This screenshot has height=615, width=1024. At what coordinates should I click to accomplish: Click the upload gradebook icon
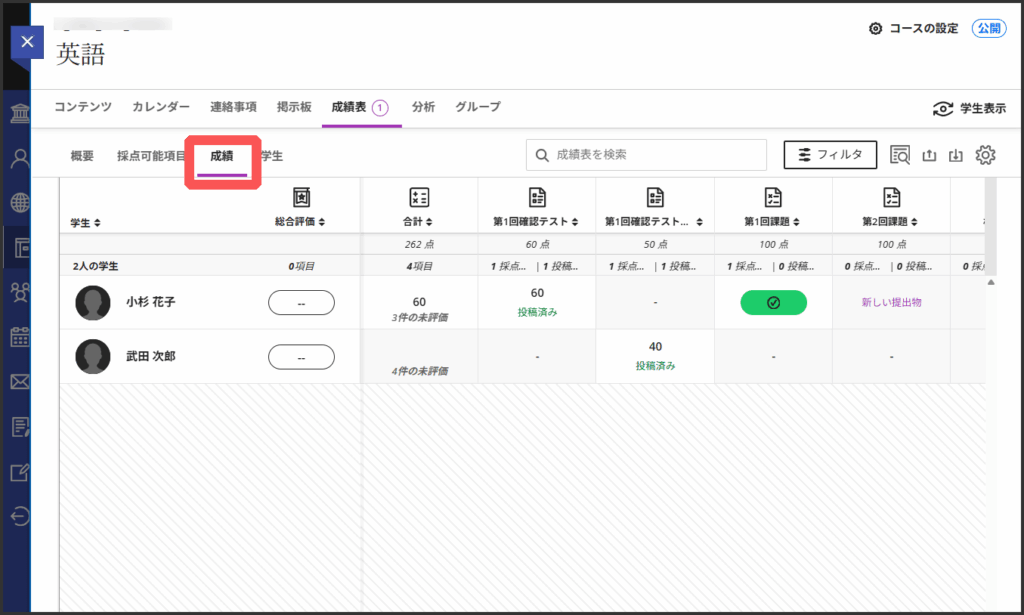pyautogui.click(x=928, y=155)
